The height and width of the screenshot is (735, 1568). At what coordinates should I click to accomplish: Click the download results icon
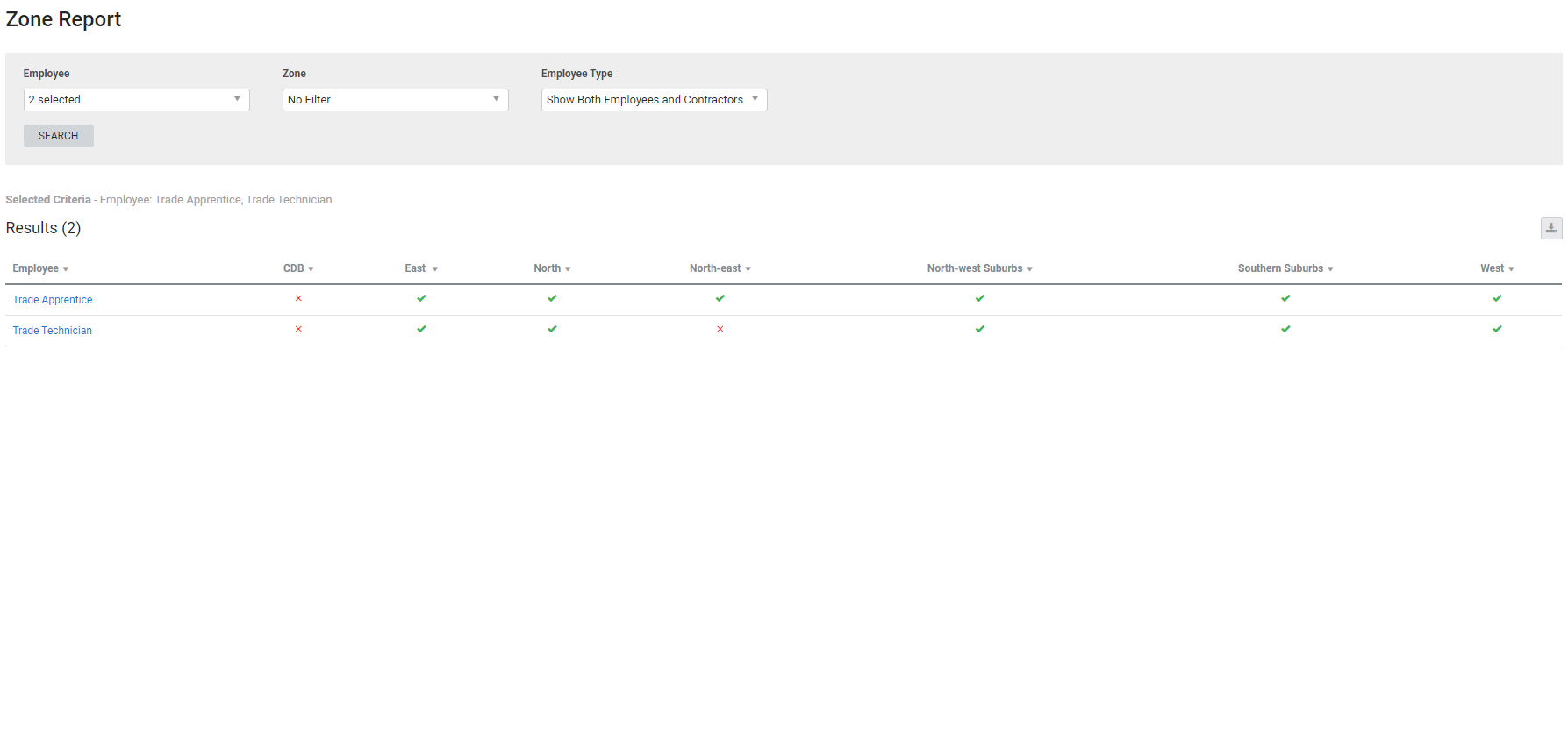pos(1550,228)
